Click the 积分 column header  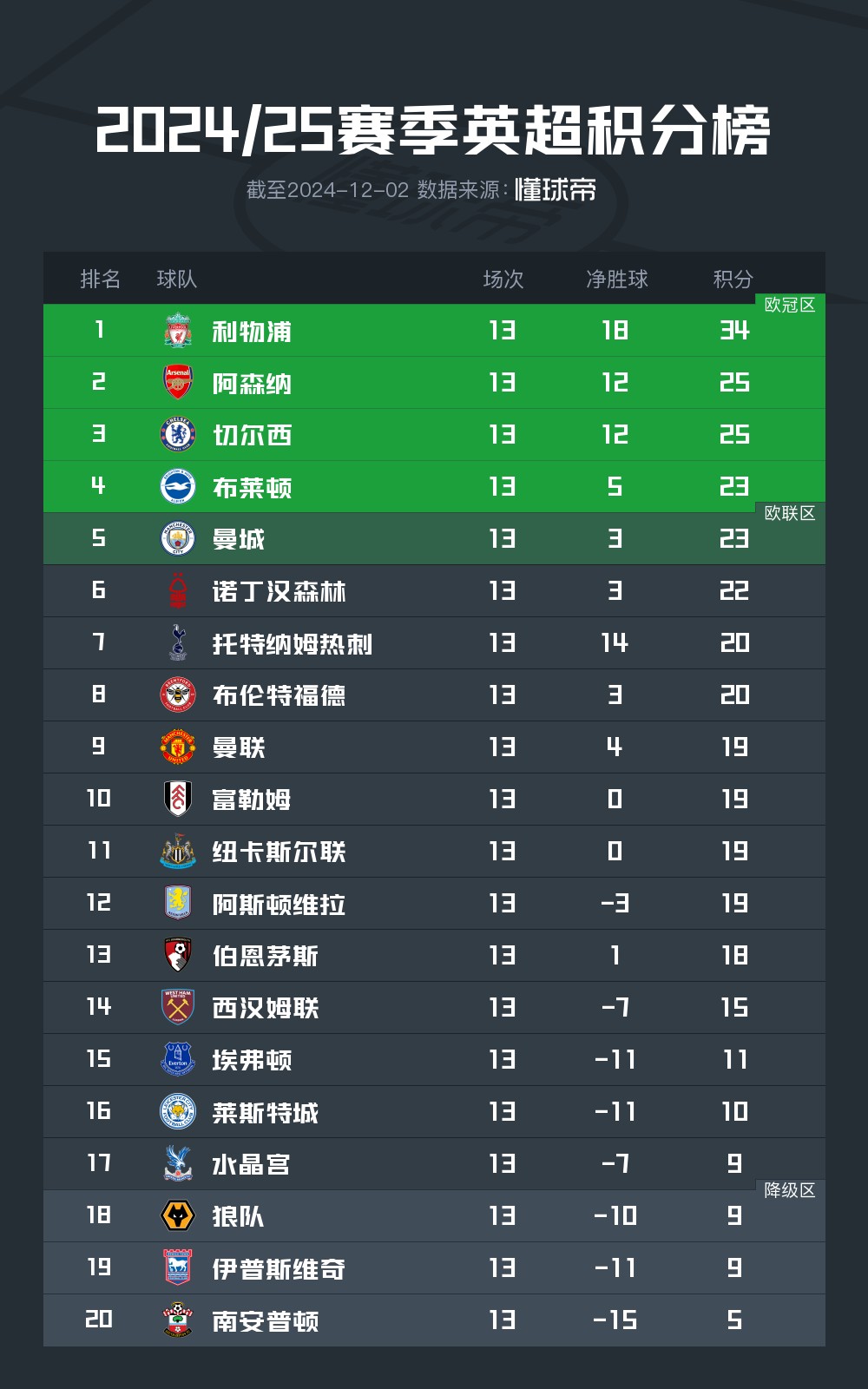click(x=733, y=279)
